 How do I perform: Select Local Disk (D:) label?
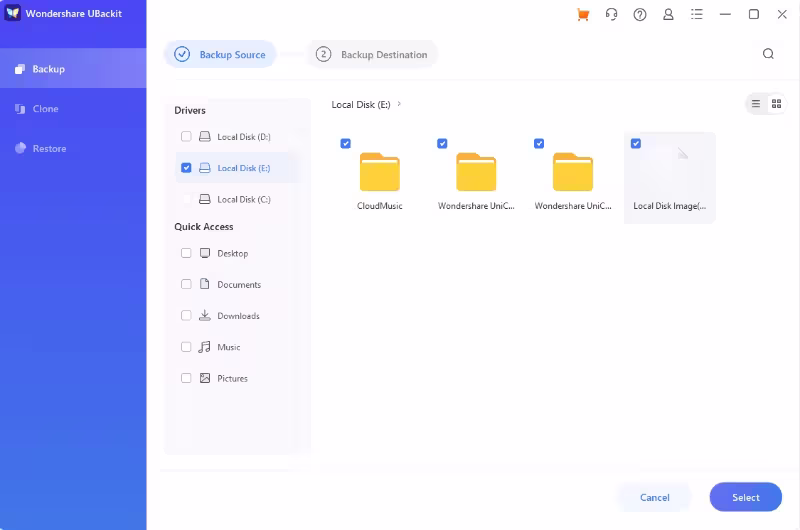pyautogui.click(x=244, y=137)
